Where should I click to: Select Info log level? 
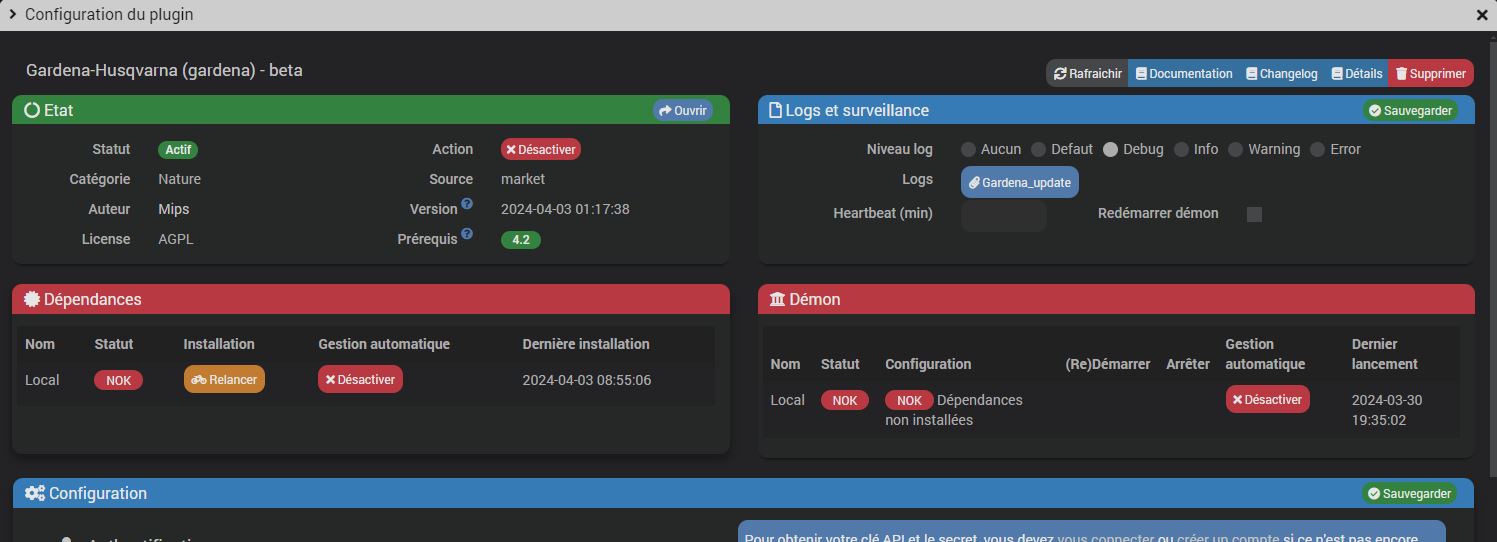click(x=1181, y=149)
